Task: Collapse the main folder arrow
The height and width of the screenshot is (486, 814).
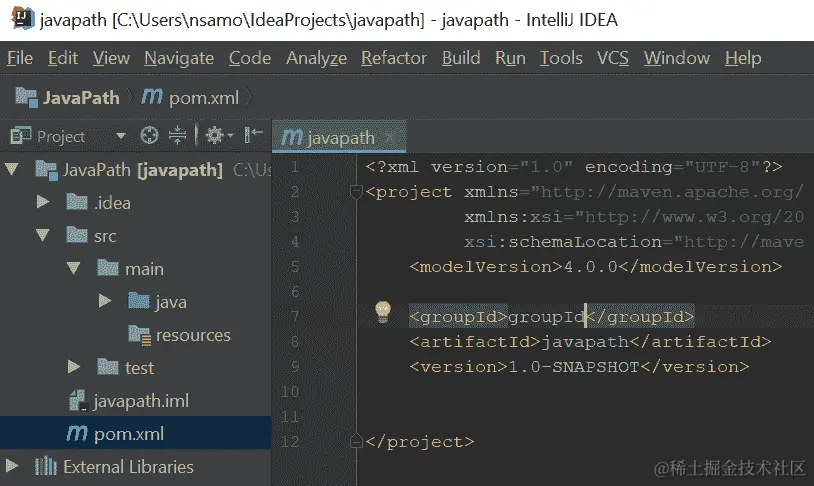Action: click(74, 267)
